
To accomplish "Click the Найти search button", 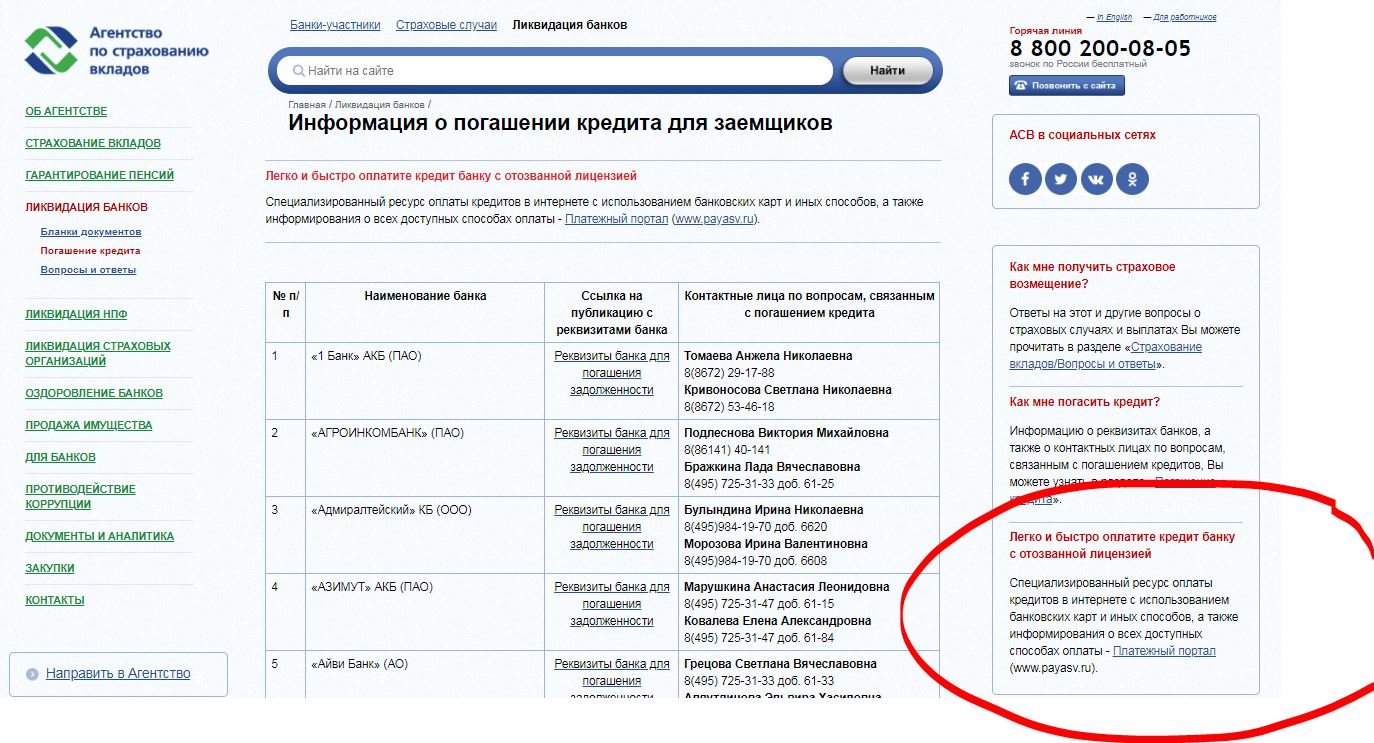I will click(888, 71).
